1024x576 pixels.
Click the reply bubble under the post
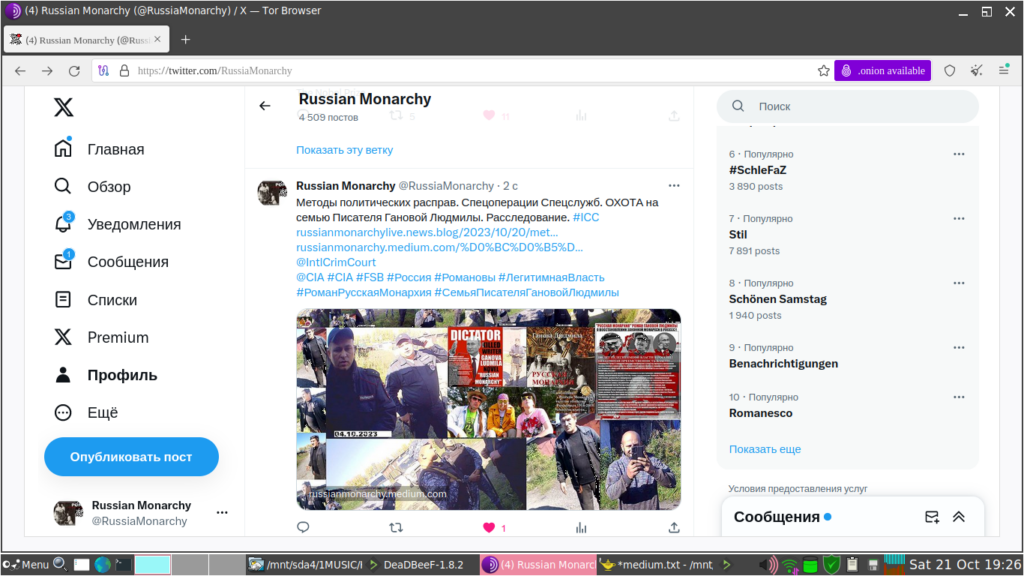[x=303, y=527]
